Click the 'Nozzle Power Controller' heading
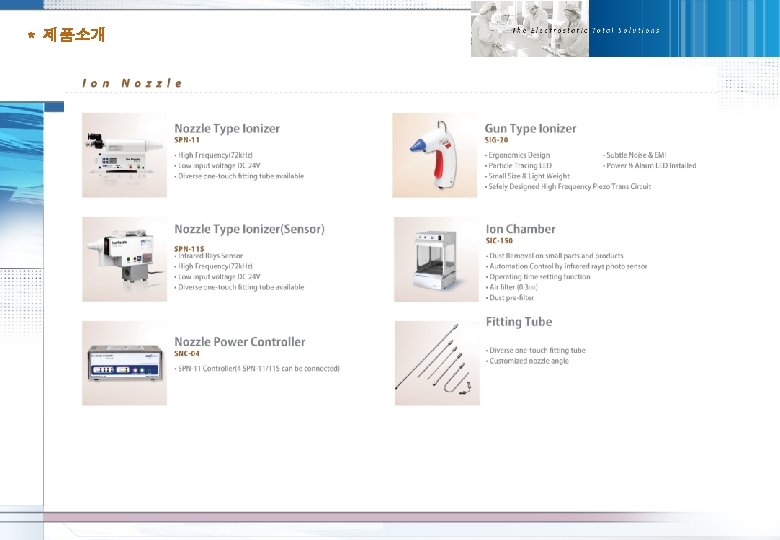 coord(240,342)
